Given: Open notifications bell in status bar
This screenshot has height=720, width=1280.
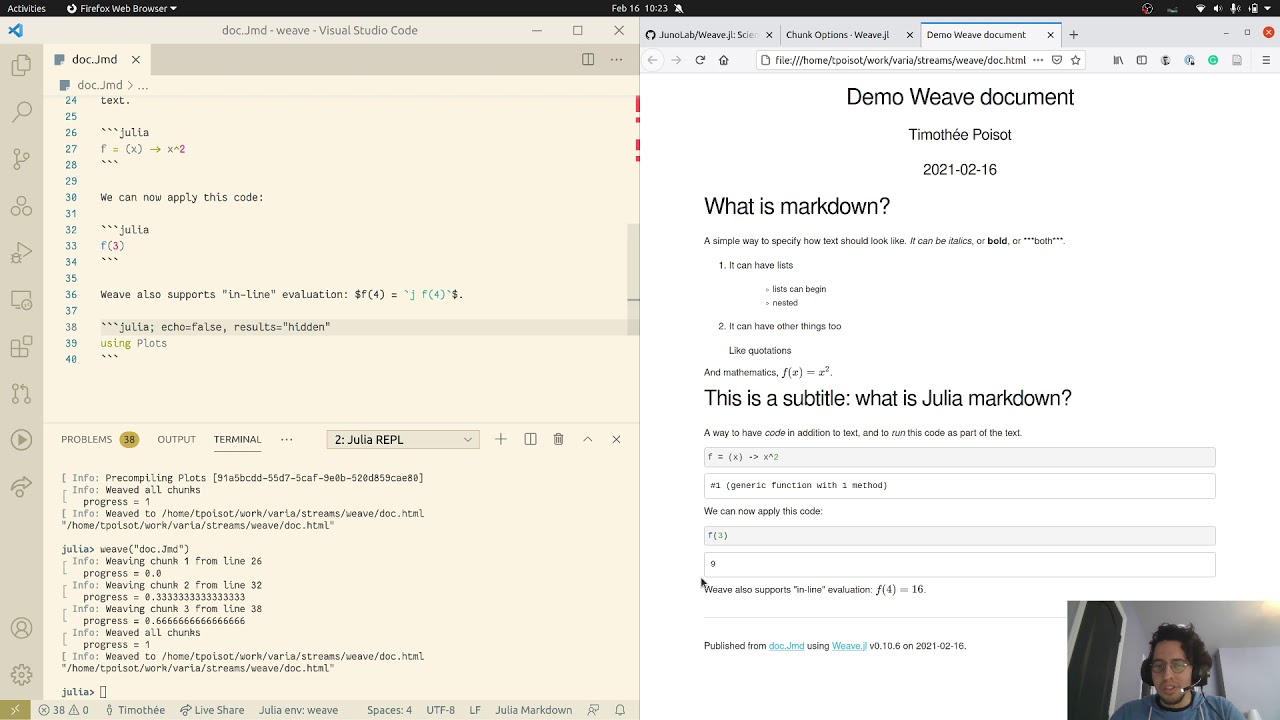Looking at the screenshot, I should pos(620,710).
